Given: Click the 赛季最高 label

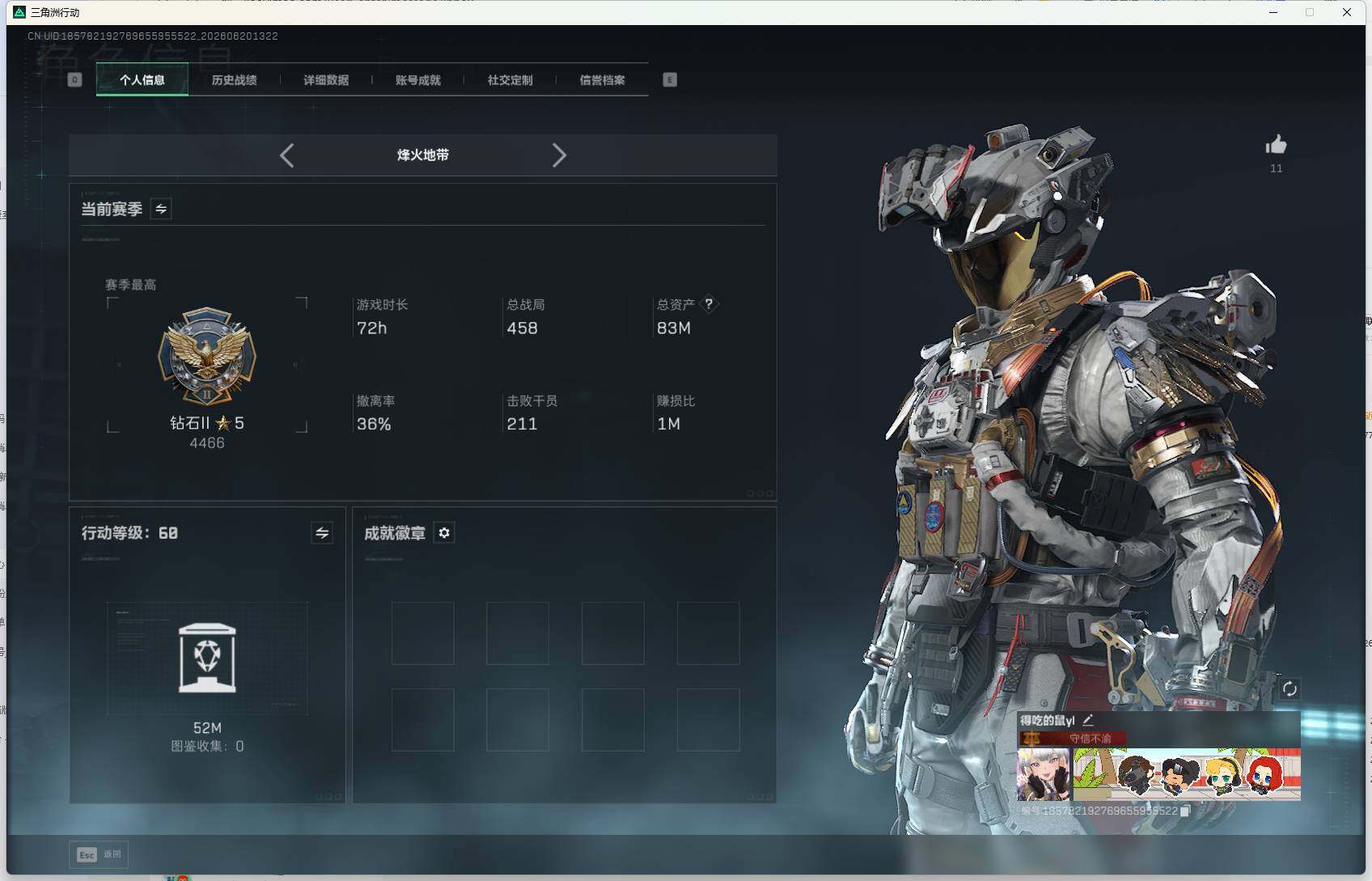Looking at the screenshot, I should (130, 285).
